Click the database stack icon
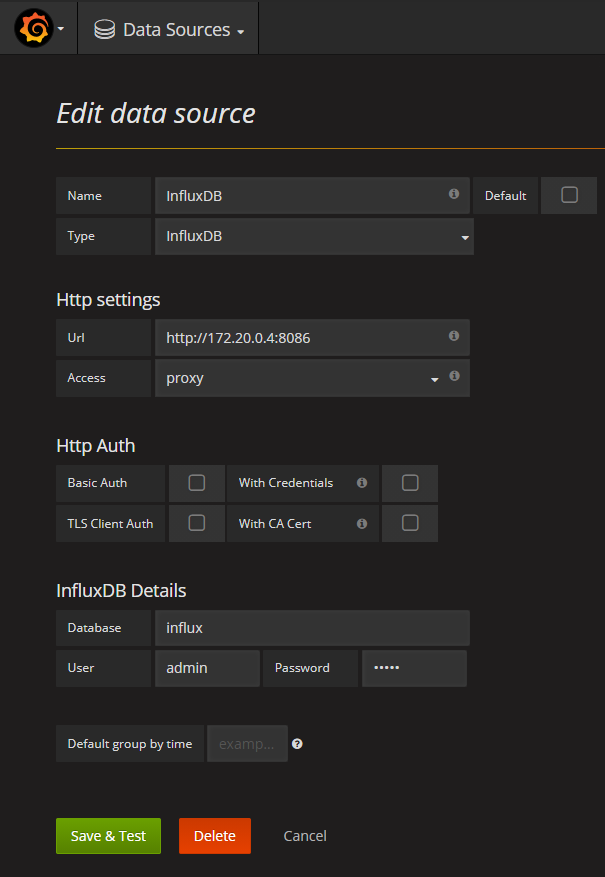This screenshot has height=877, width=605. tap(105, 30)
